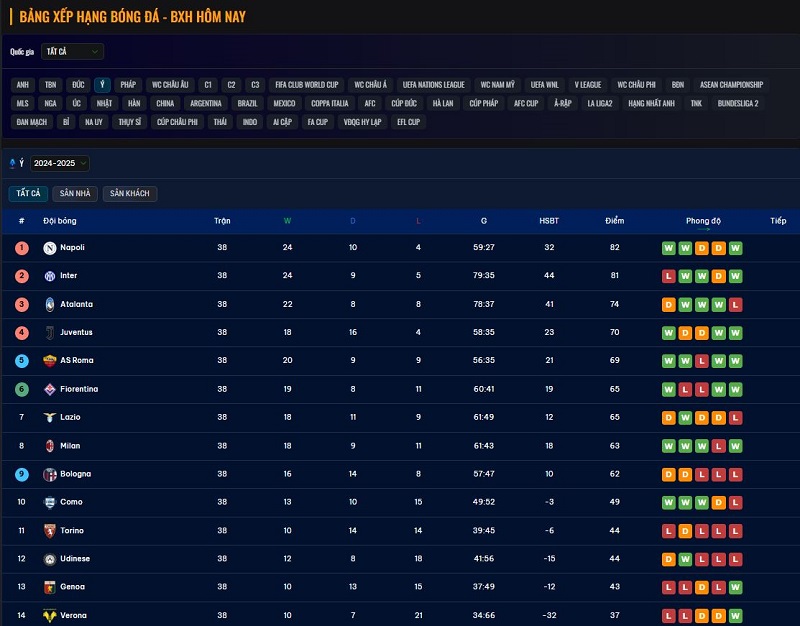Click the Phong độ column header
This screenshot has height=626, width=800.
tap(703, 221)
